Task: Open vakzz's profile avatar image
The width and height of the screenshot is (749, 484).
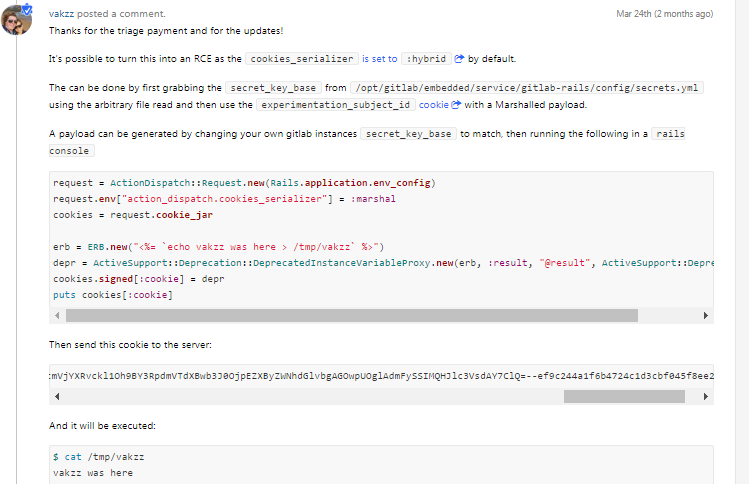Action: pos(16,20)
